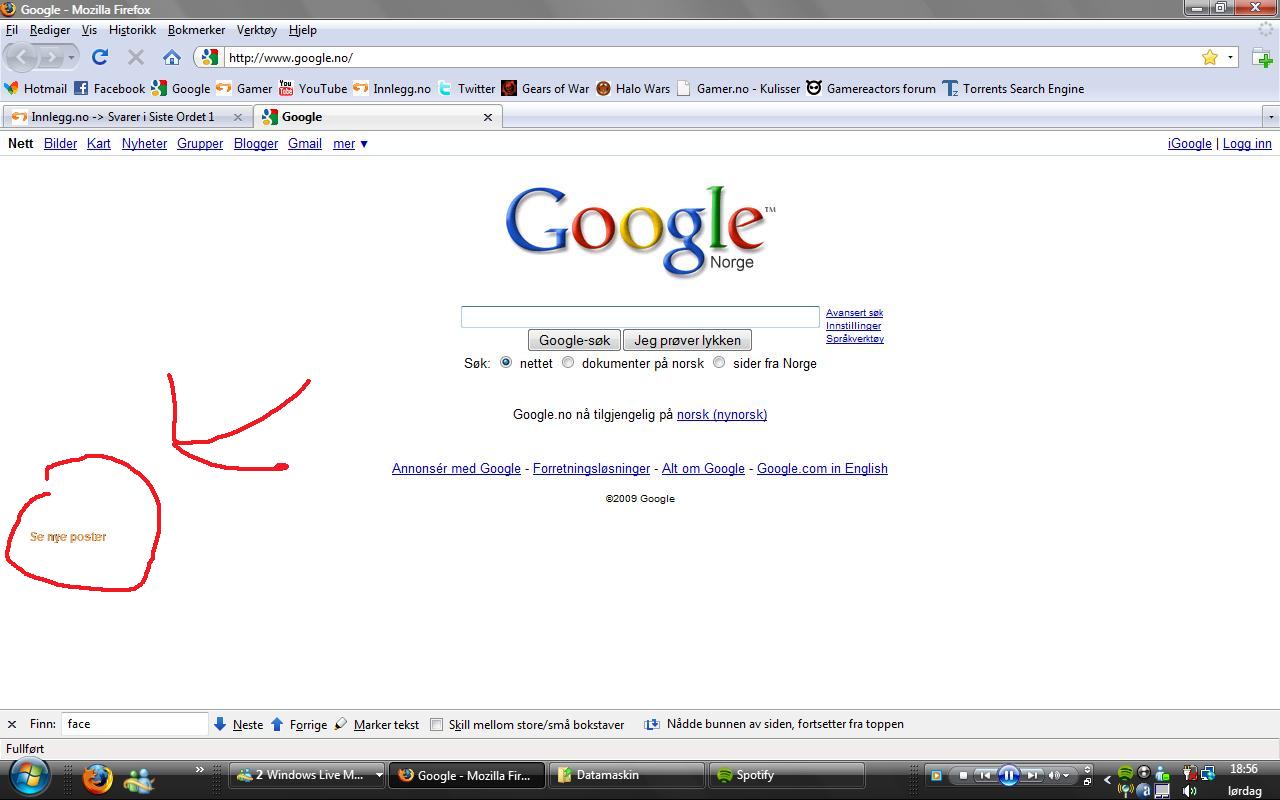The width and height of the screenshot is (1280, 800).
Task: Click the Back navigation button
Action: point(22,57)
